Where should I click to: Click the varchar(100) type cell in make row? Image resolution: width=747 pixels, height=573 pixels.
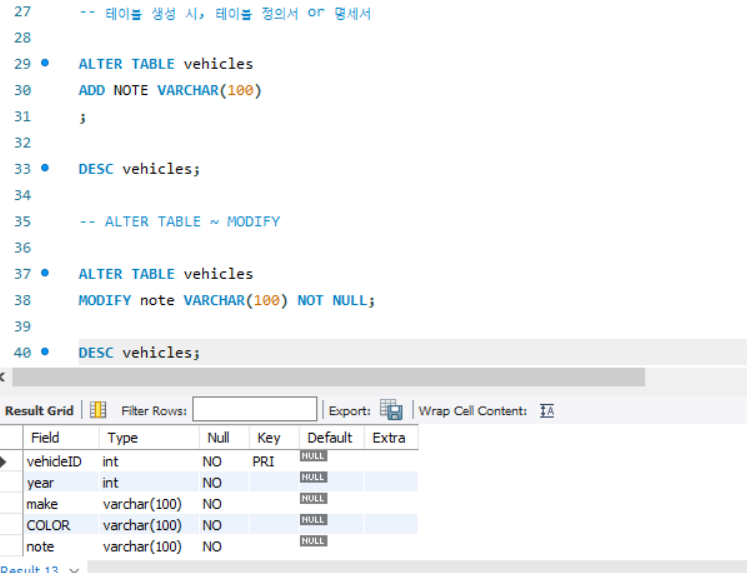pyautogui.click(x=149, y=503)
